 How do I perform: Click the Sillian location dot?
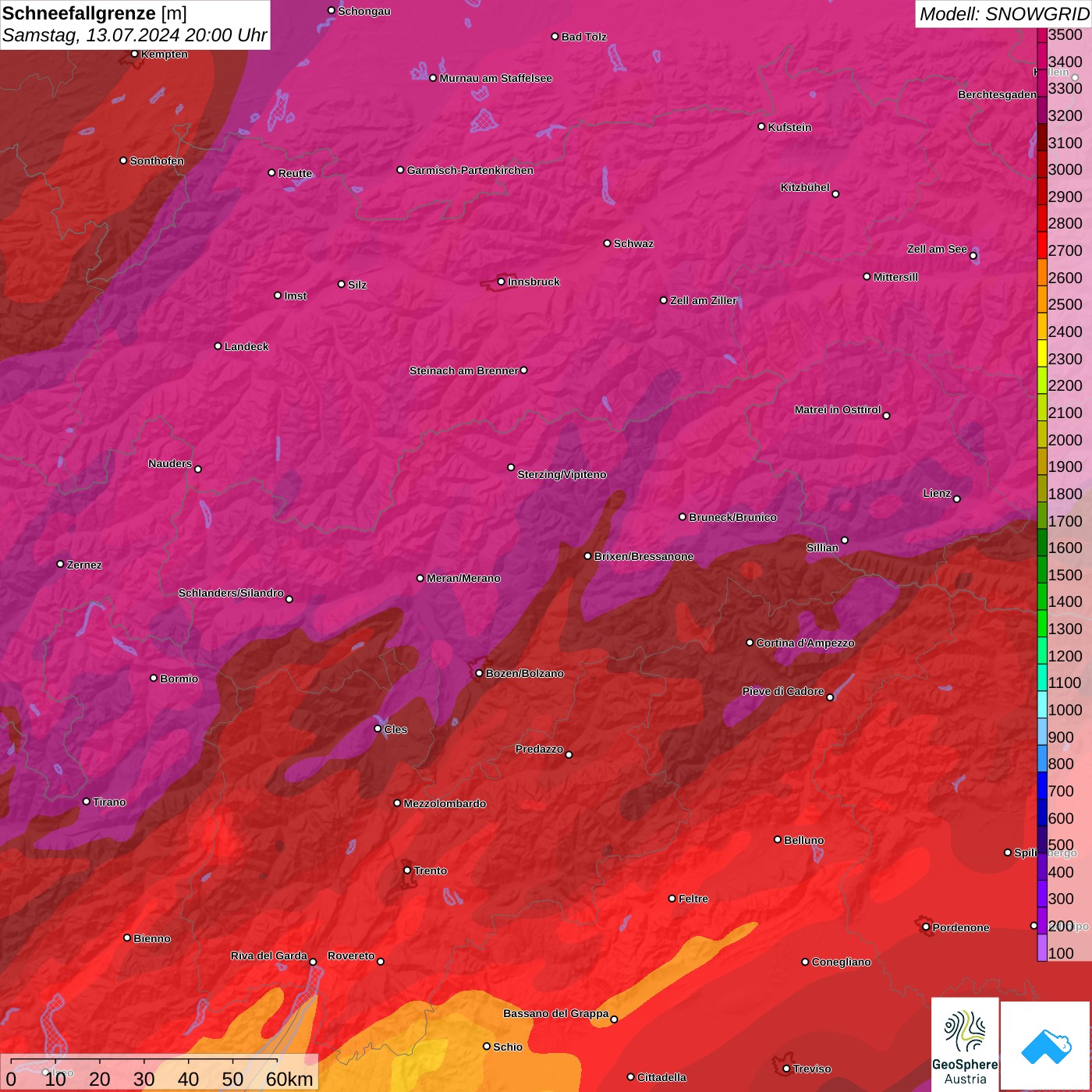[845, 540]
